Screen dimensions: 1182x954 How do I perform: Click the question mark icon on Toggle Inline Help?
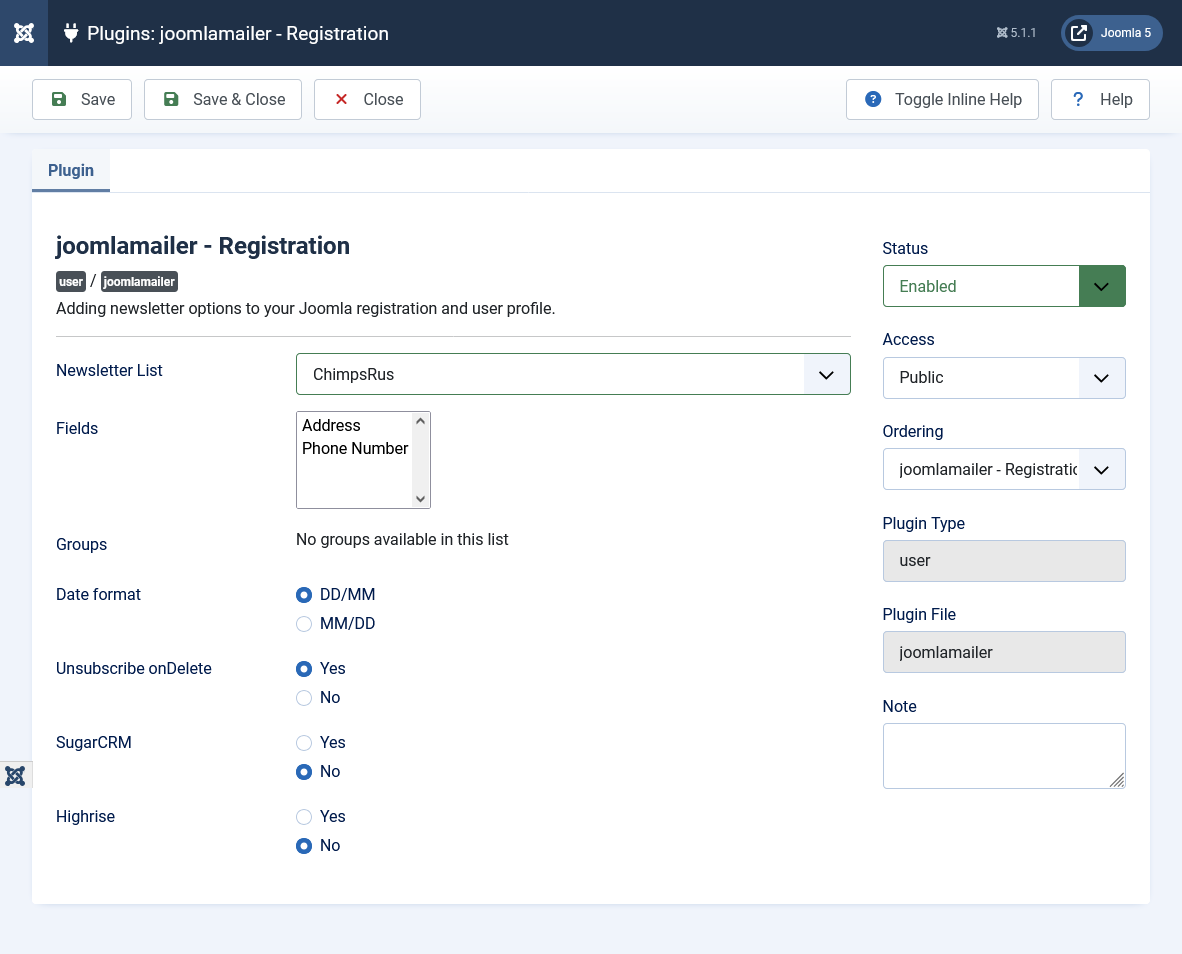pyautogui.click(x=873, y=99)
